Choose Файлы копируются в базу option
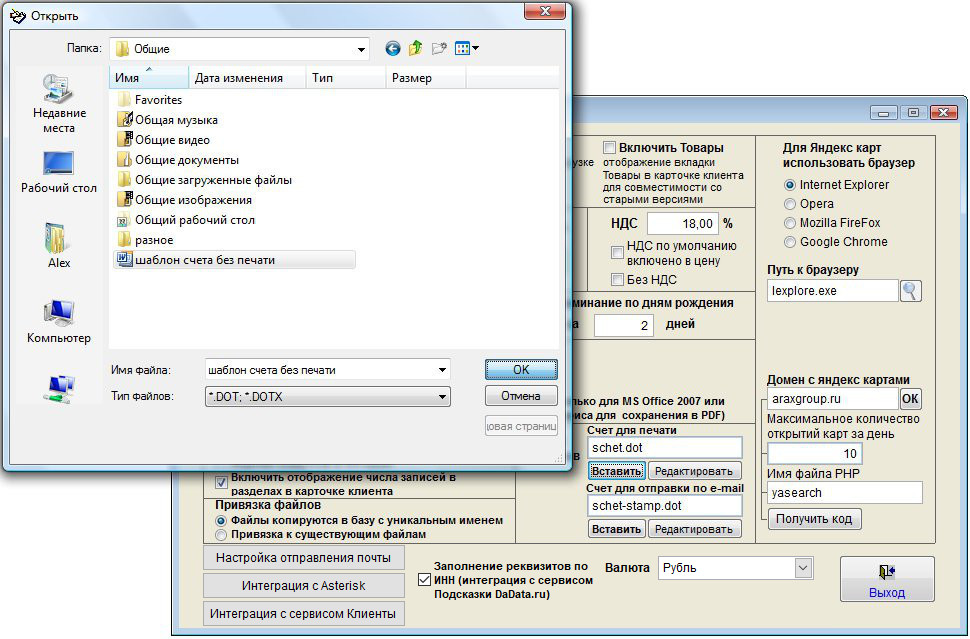The width and height of the screenshot is (970, 639). [220, 521]
